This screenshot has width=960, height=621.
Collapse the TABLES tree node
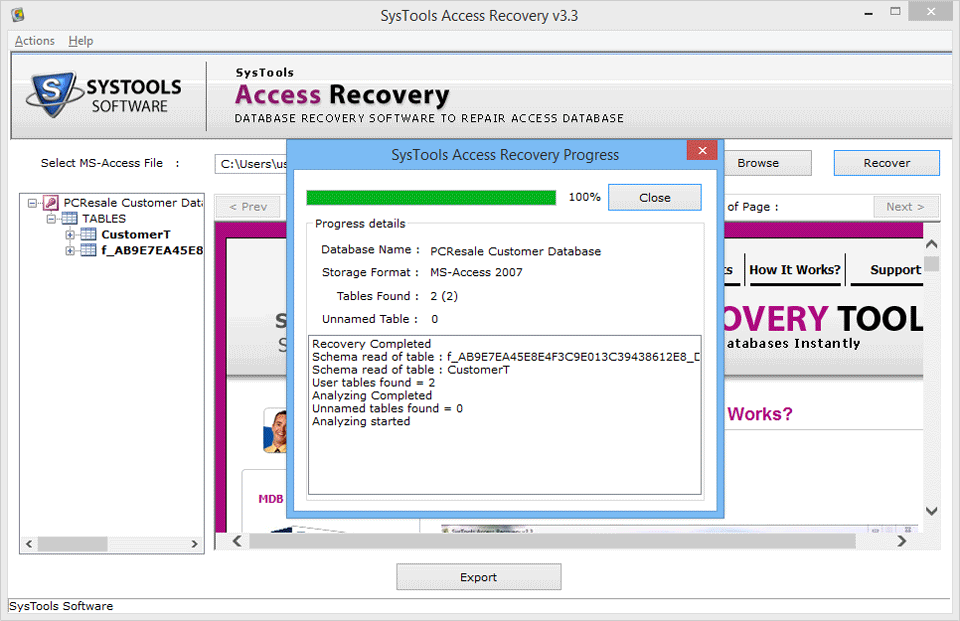pyautogui.click(x=51, y=219)
